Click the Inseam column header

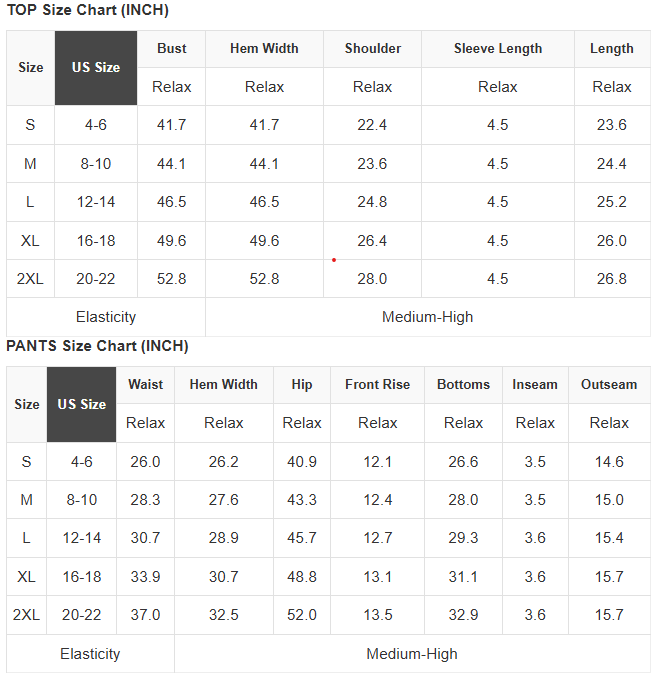[x=535, y=384]
